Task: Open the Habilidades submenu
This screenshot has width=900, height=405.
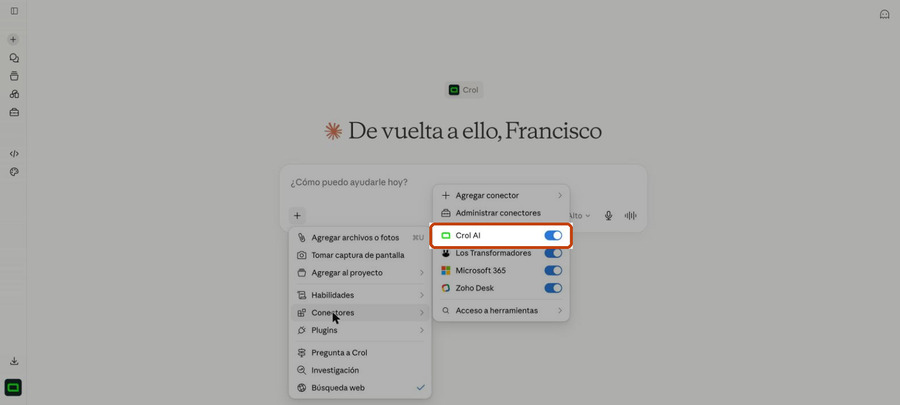Action: 360,295
